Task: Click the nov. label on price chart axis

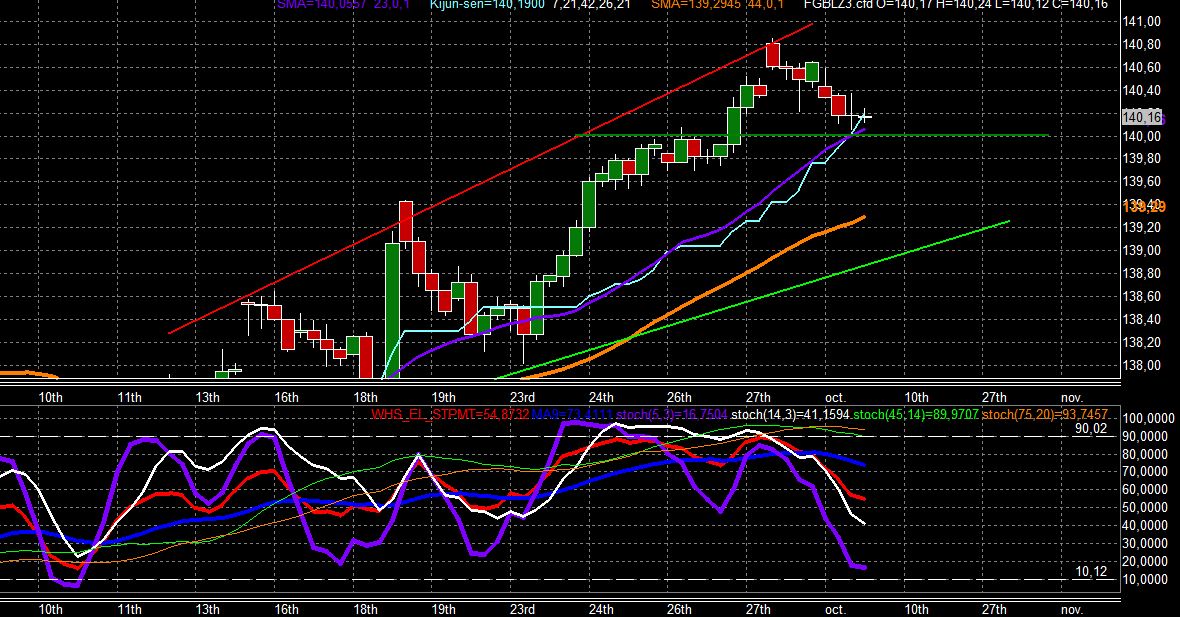Action: [x=1072, y=397]
